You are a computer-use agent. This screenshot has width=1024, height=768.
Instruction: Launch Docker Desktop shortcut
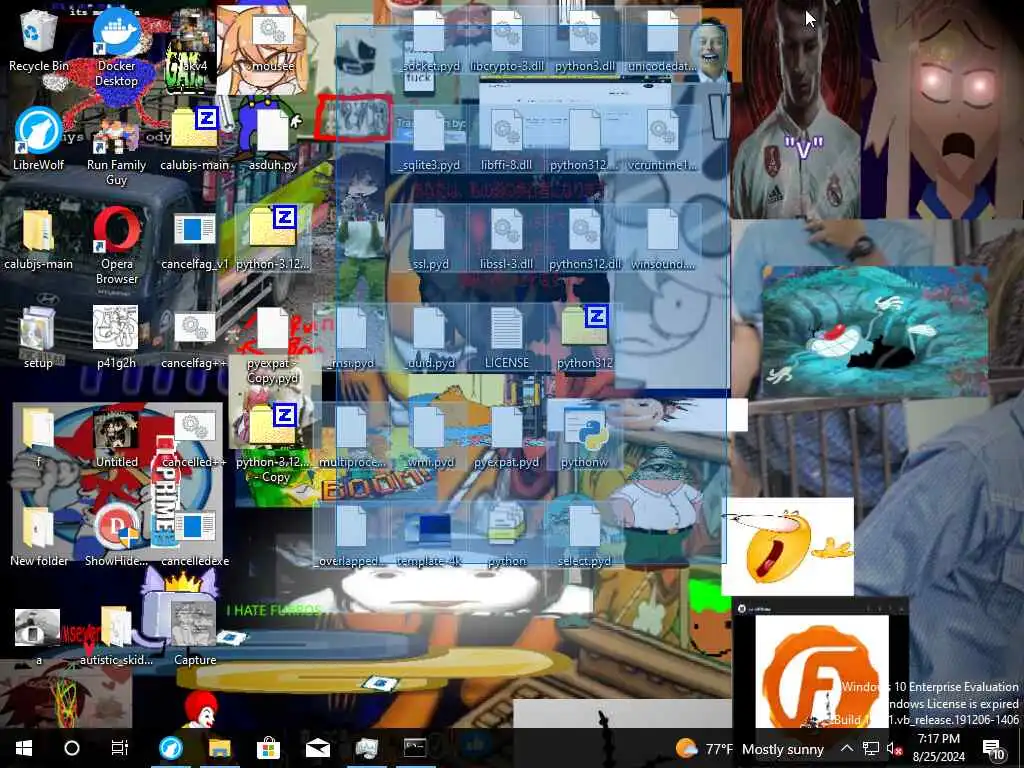pos(116,47)
